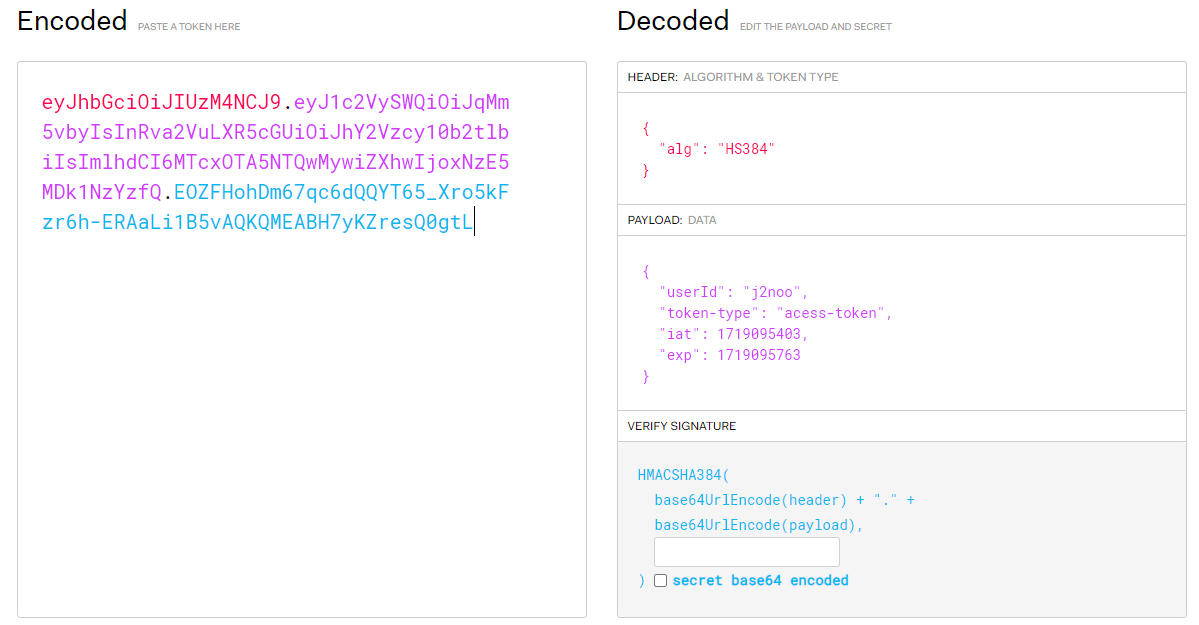Click the Decoded heading
This screenshot has height=625, width=1199.
tap(673, 21)
